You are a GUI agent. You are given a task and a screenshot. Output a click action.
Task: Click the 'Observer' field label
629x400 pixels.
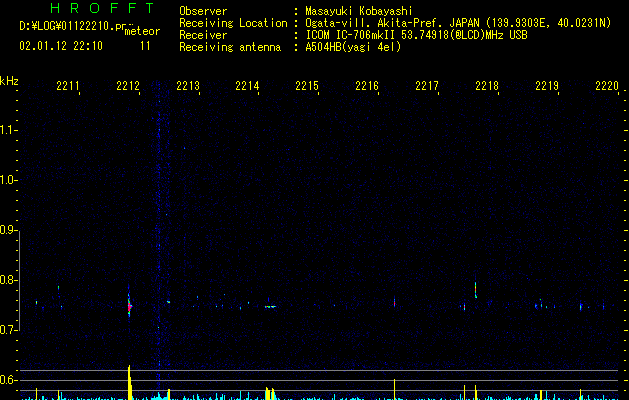click(203, 11)
